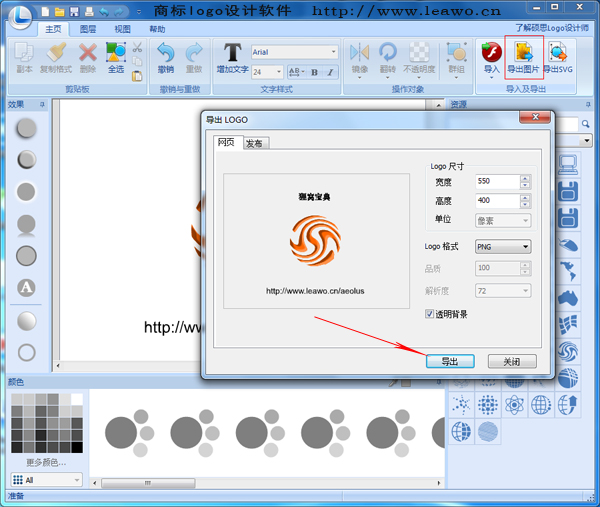The width and height of the screenshot is (600, 507).
Task: Click the Mirror (镜像) icon
Action: 360,52
